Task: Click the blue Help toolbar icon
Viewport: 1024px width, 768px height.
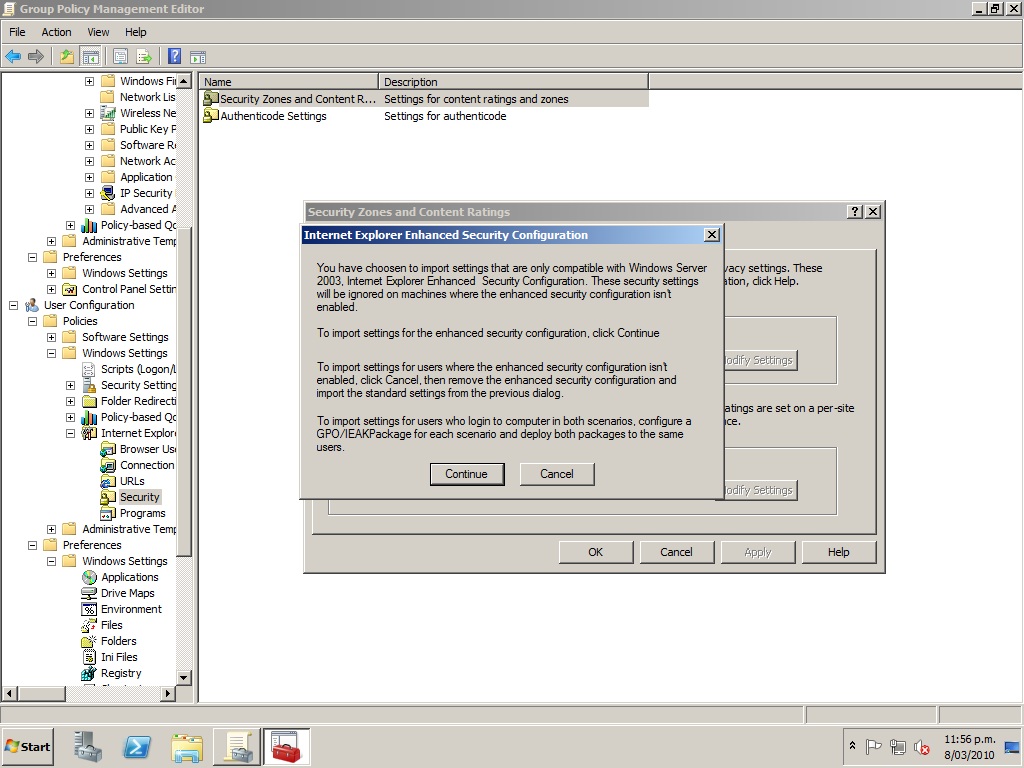Action: pos(174,56)
